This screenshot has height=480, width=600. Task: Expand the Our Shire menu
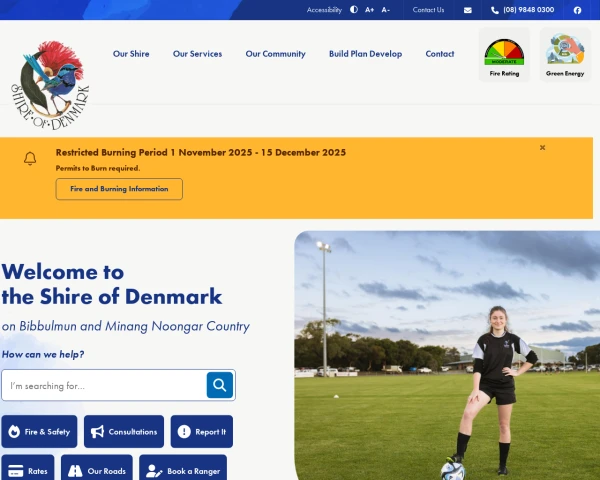click(131, 54)
